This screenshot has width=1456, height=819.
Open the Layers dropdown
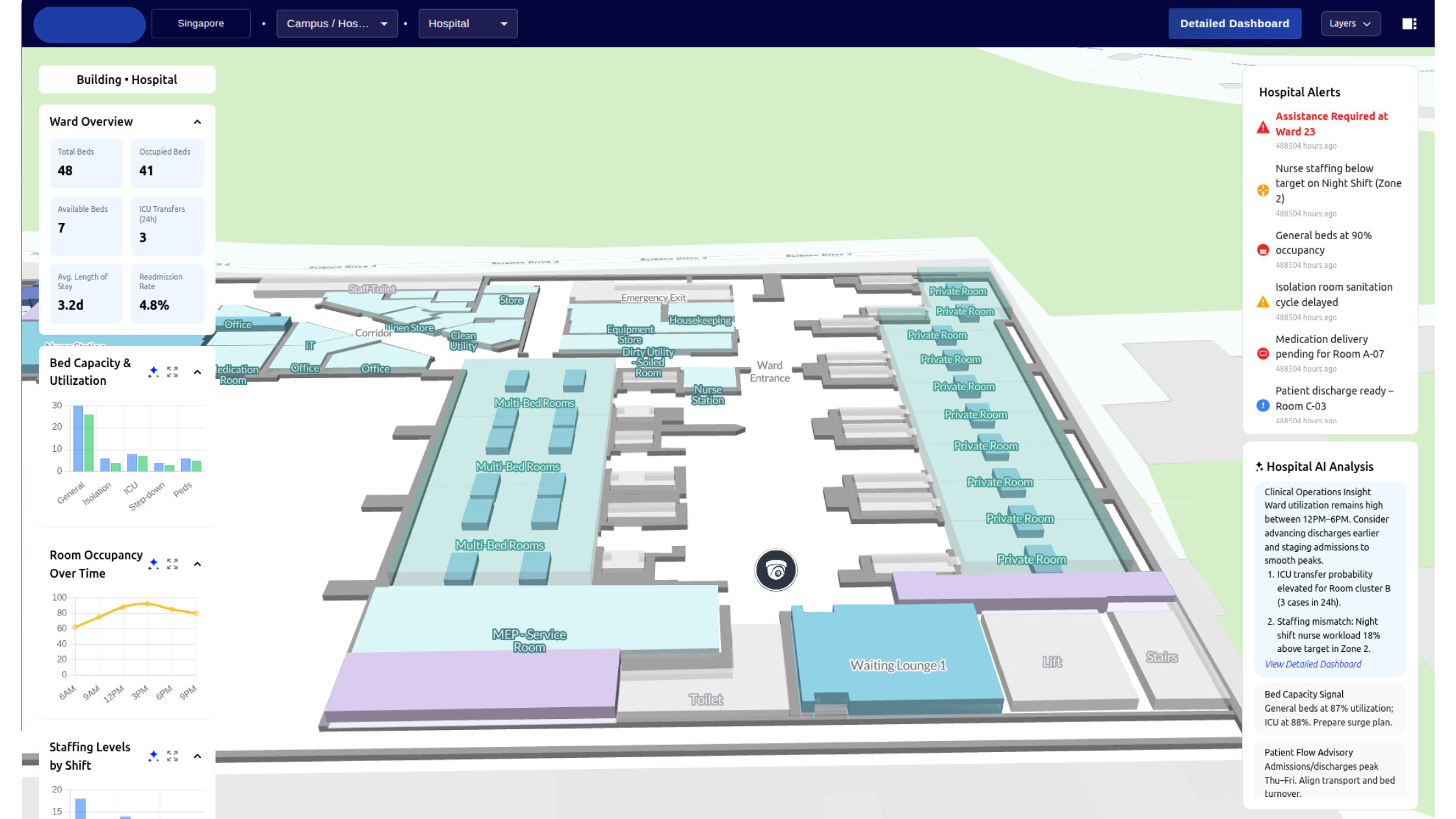point(1351,23)
